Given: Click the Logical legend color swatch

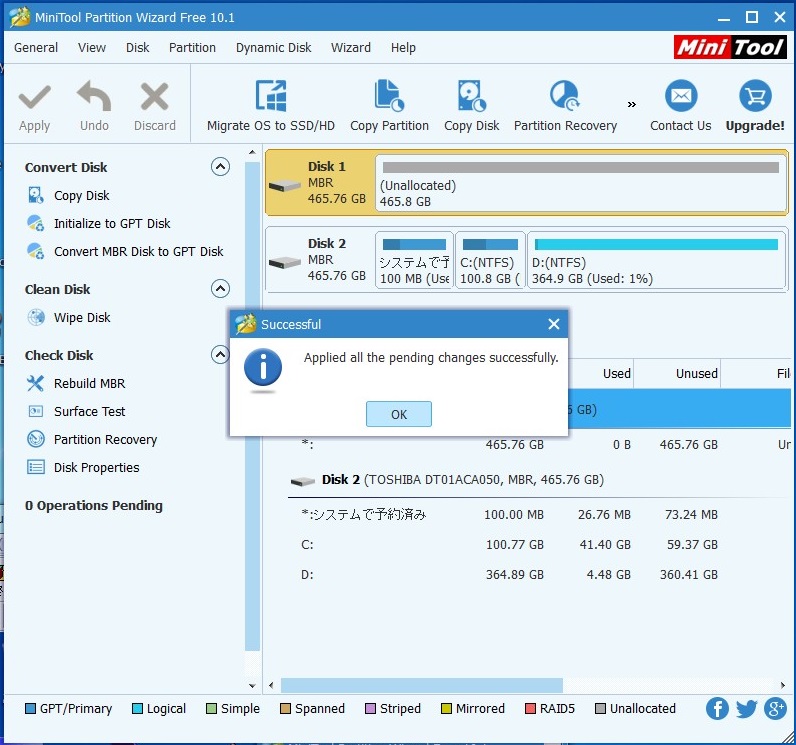Looking at the screenshot, I should (x=137, y=708).
